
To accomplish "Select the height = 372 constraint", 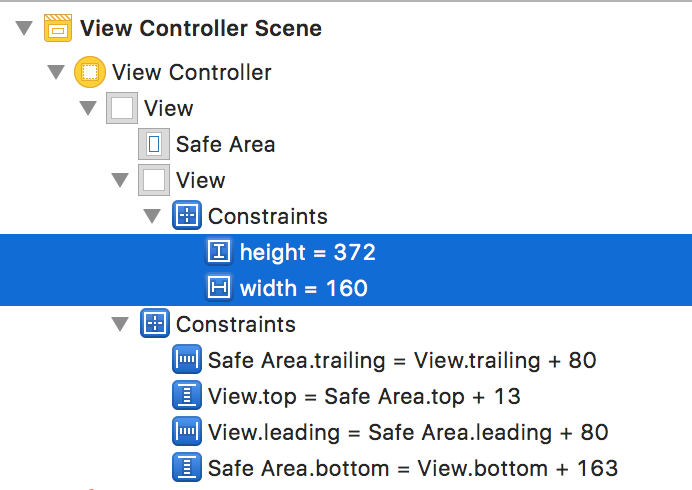I will coord(346,252).
